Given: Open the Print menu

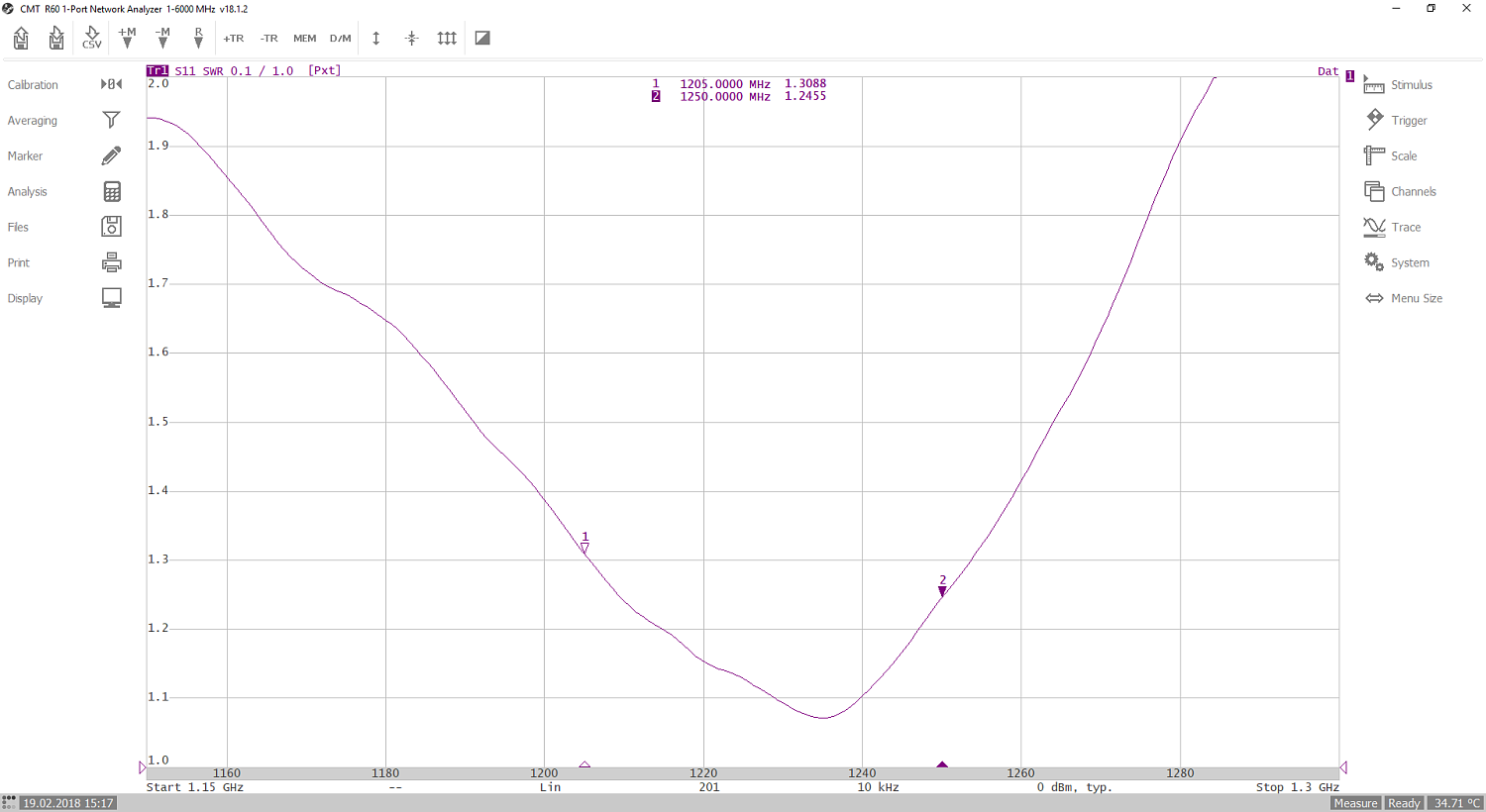Looking at the screenshot, I should point(65,263).
